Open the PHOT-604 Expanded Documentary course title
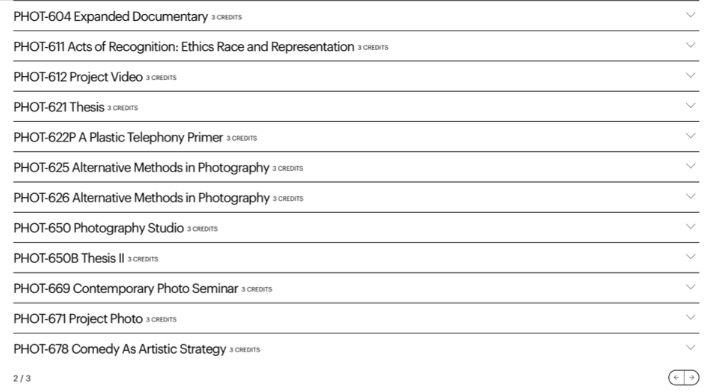 (x=111, y=17)
